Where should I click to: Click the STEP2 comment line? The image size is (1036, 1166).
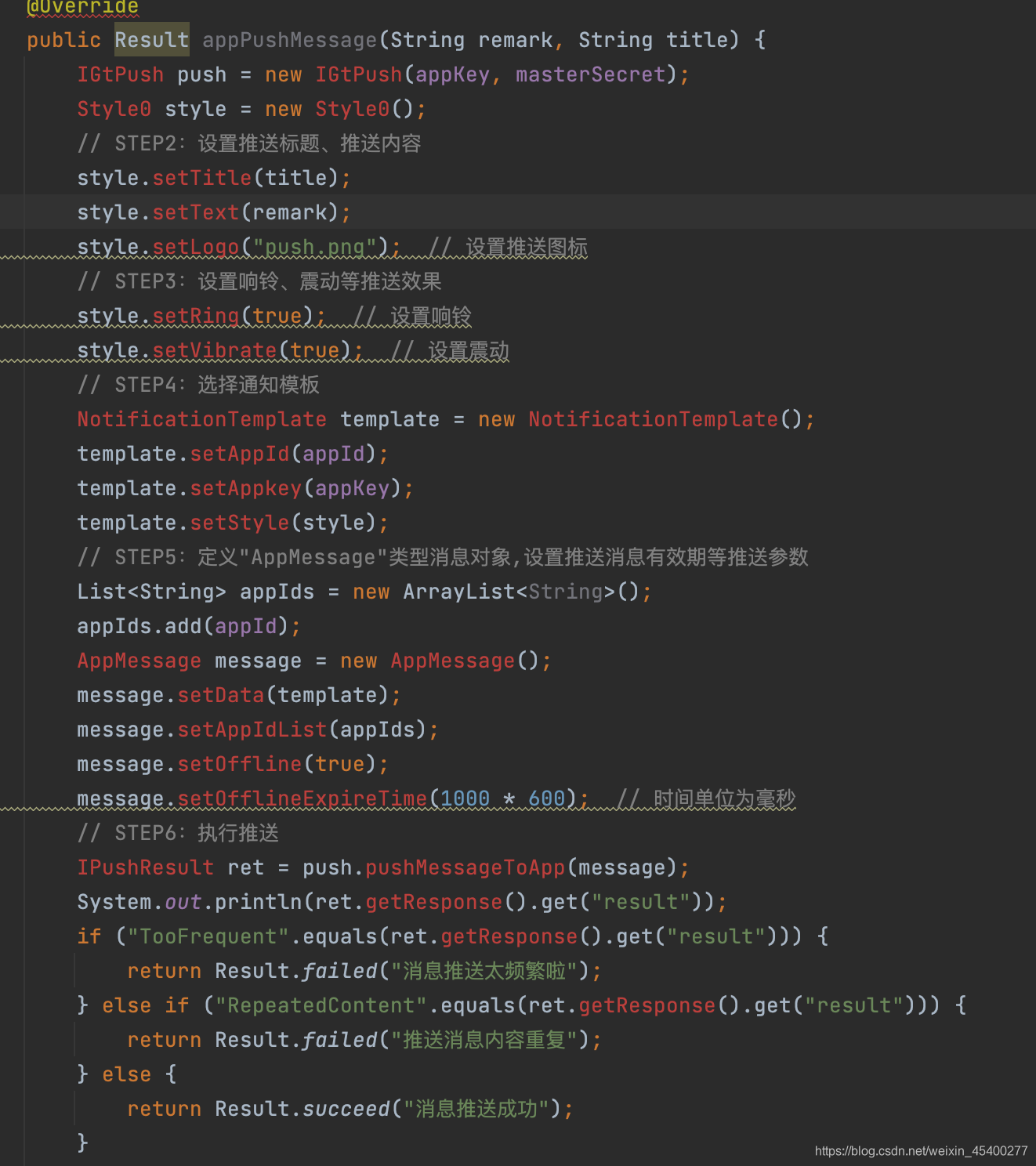[249, 143]
